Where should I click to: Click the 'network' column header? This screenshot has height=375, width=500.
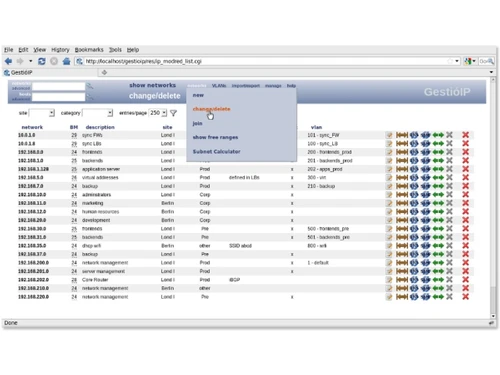click(x=32, y=127)
